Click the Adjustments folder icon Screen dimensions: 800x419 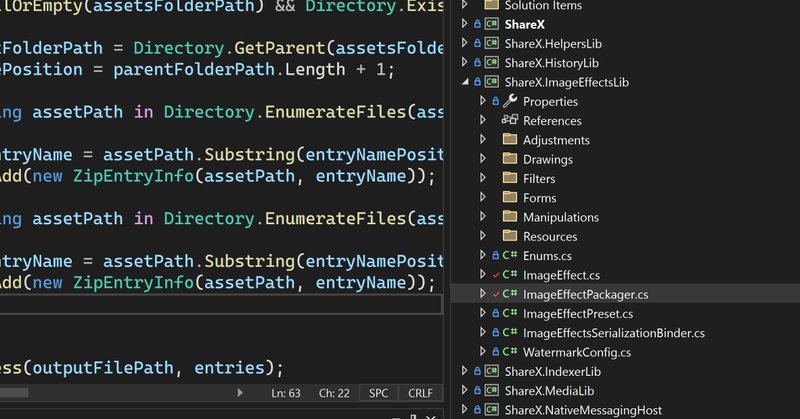[x=510, y=139]
